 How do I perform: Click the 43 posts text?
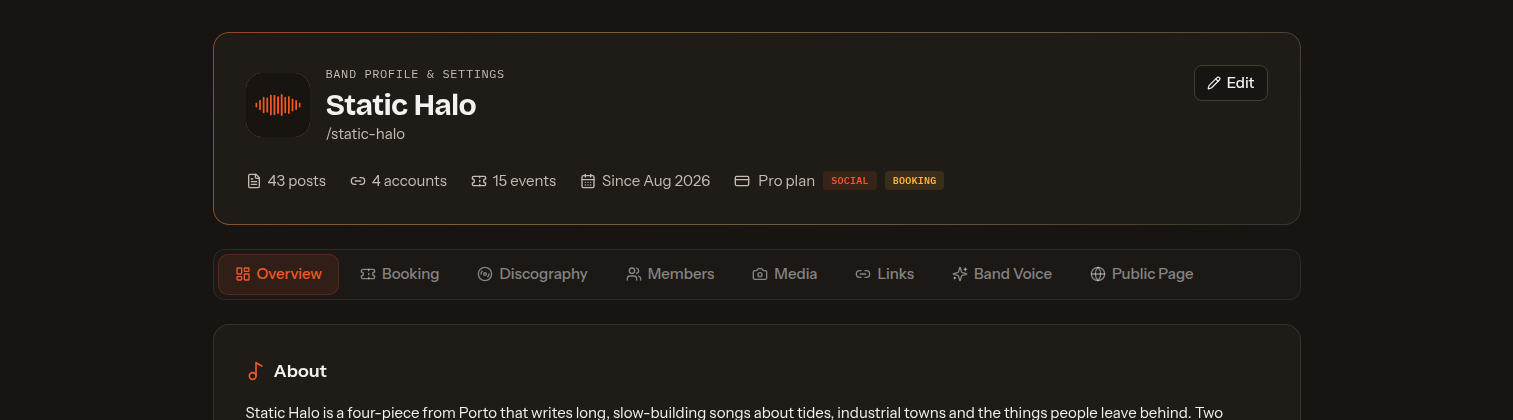point(297,181)
